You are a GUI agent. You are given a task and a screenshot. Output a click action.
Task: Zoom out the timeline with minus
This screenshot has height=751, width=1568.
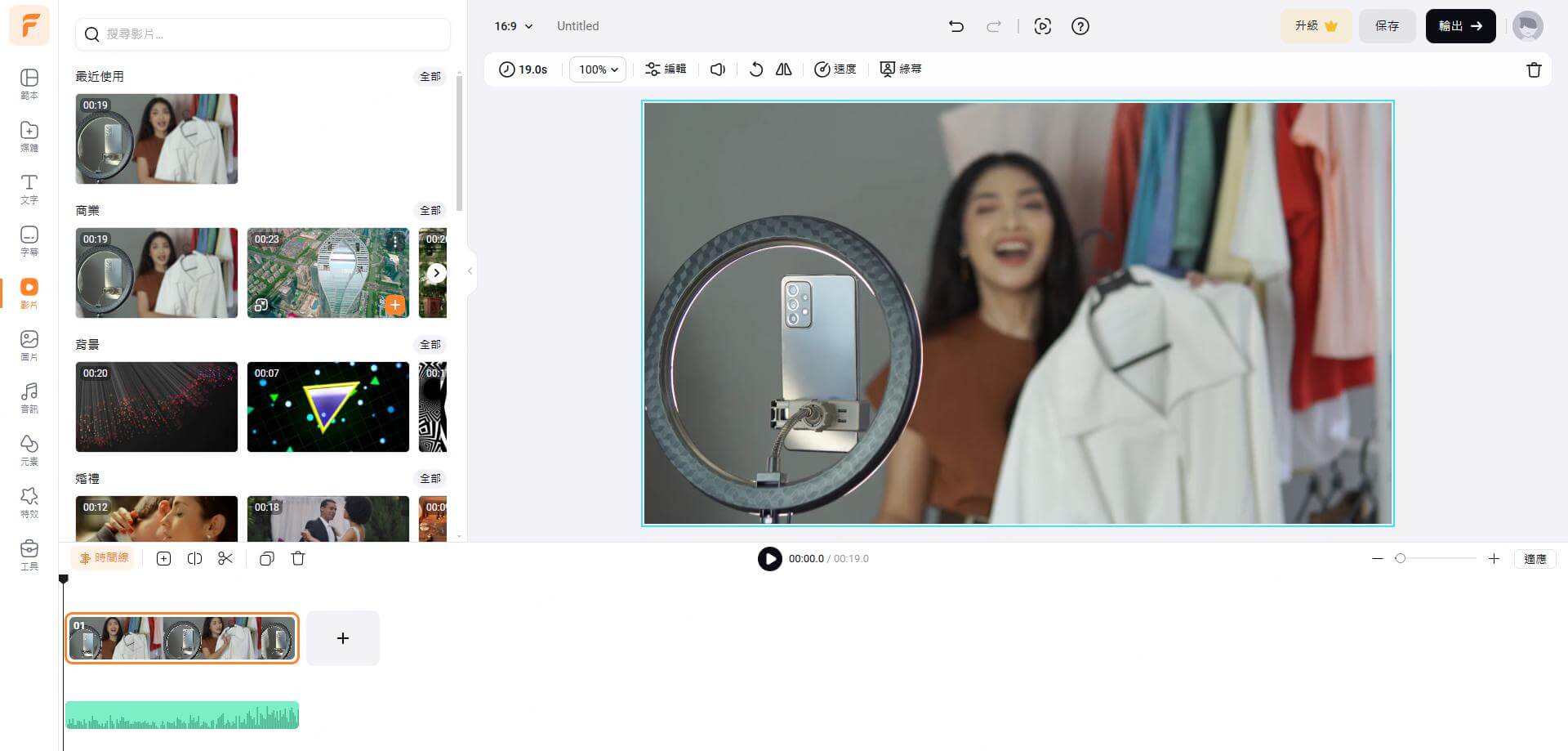pyautogui.click(x=1378, y=559)
